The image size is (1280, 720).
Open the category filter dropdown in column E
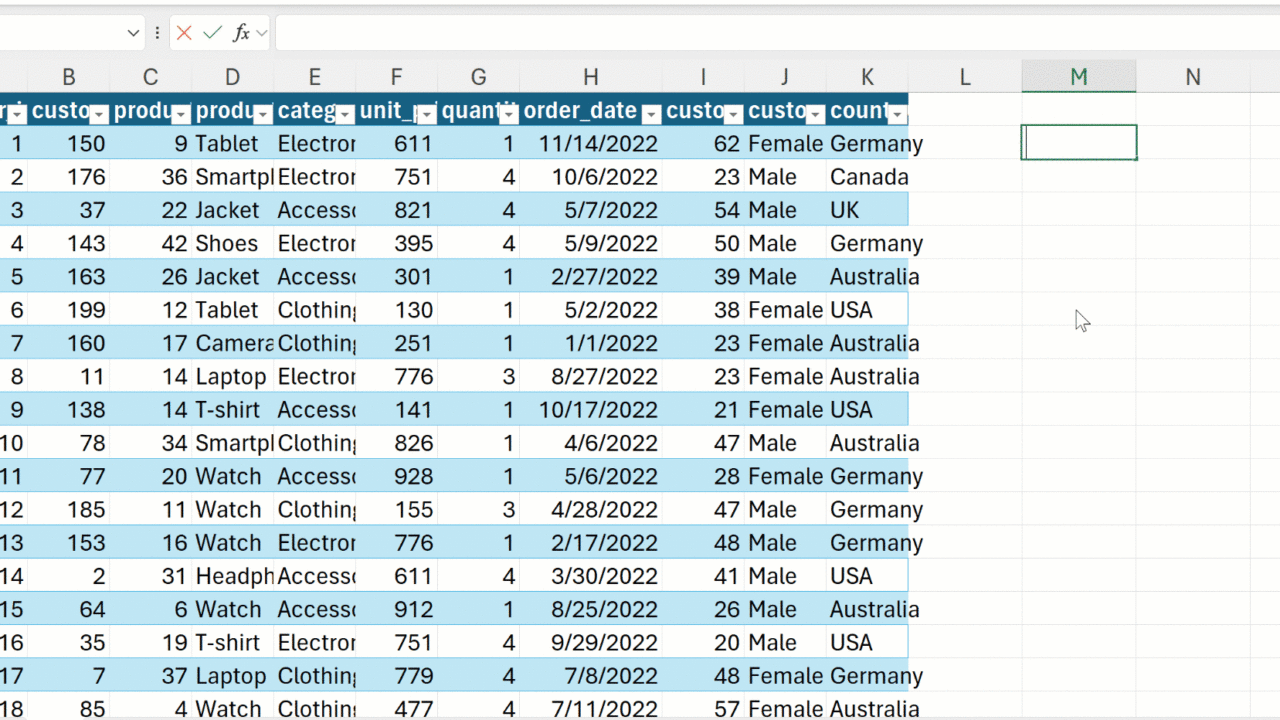point(344,114)
